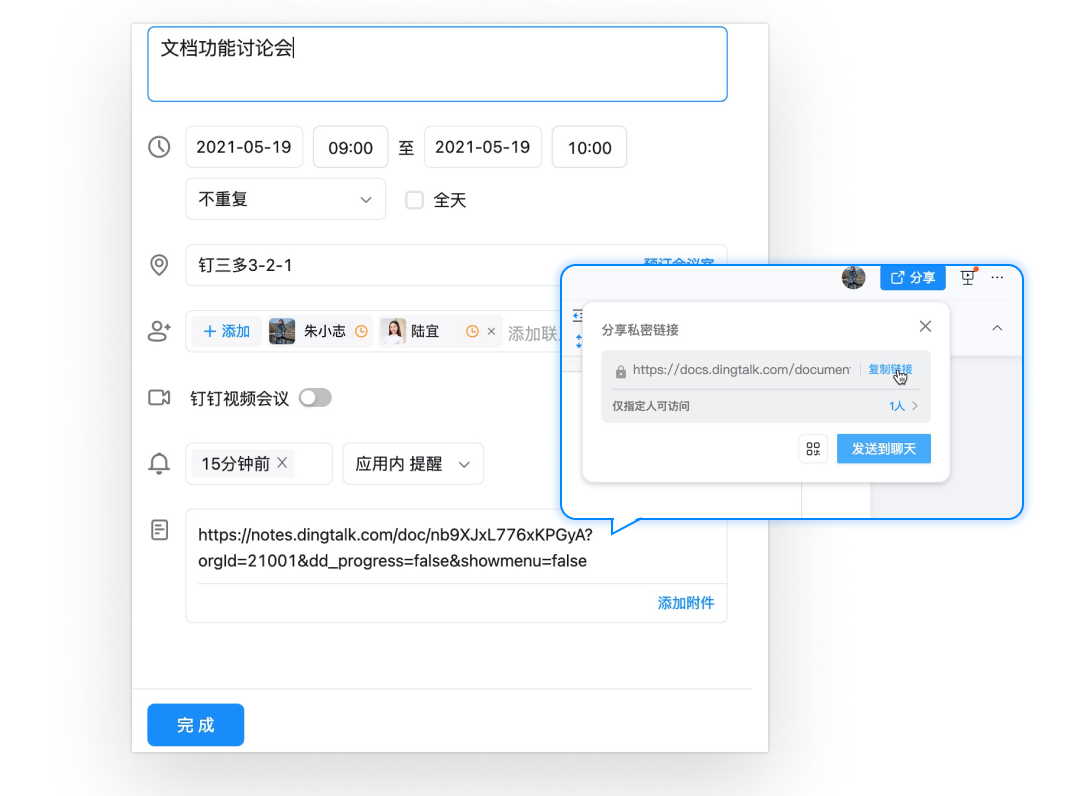This screenshot has width=1076, height=796.
Task: Open the QR code sharing option
Action: pyautogui.click(x=813, y=448)
